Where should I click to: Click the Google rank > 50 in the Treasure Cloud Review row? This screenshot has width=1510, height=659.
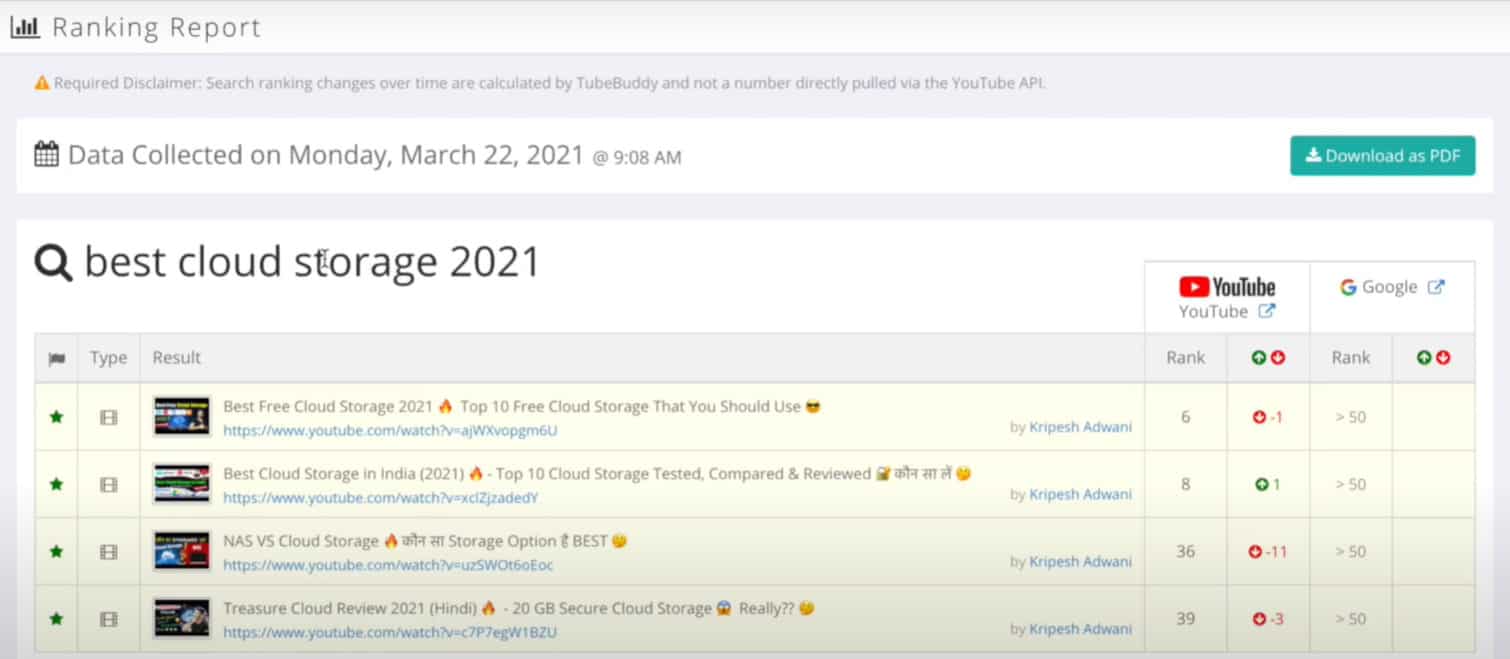1350,619
